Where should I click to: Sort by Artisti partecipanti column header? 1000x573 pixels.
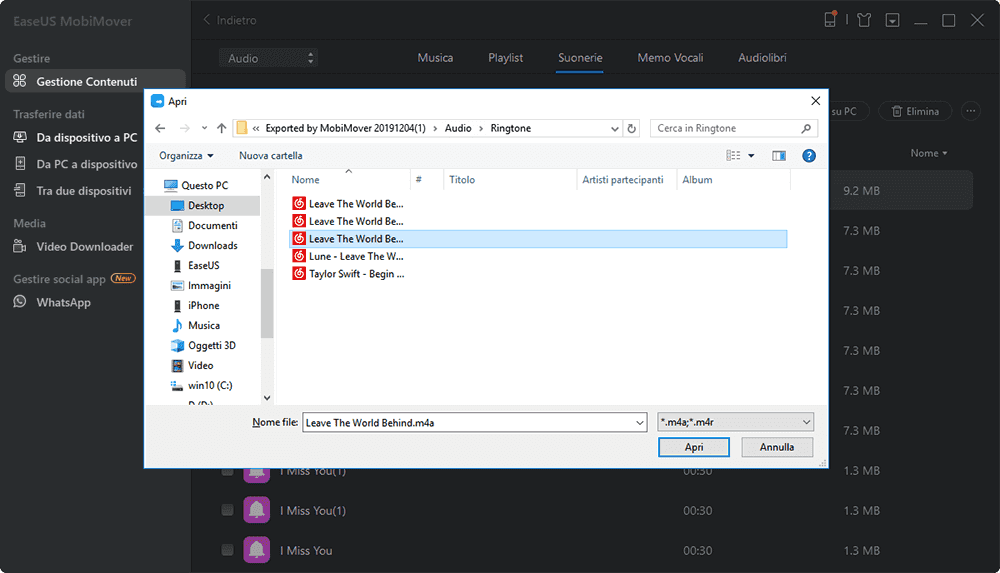(622, 180)
